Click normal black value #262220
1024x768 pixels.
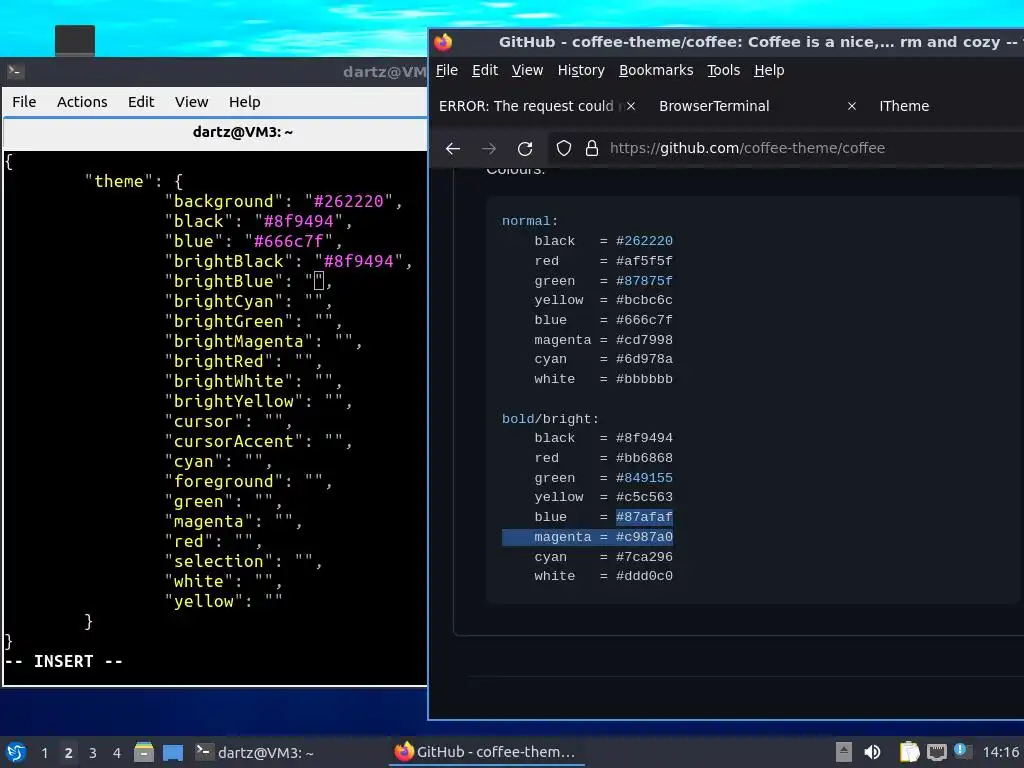click(x=644, y=241)
